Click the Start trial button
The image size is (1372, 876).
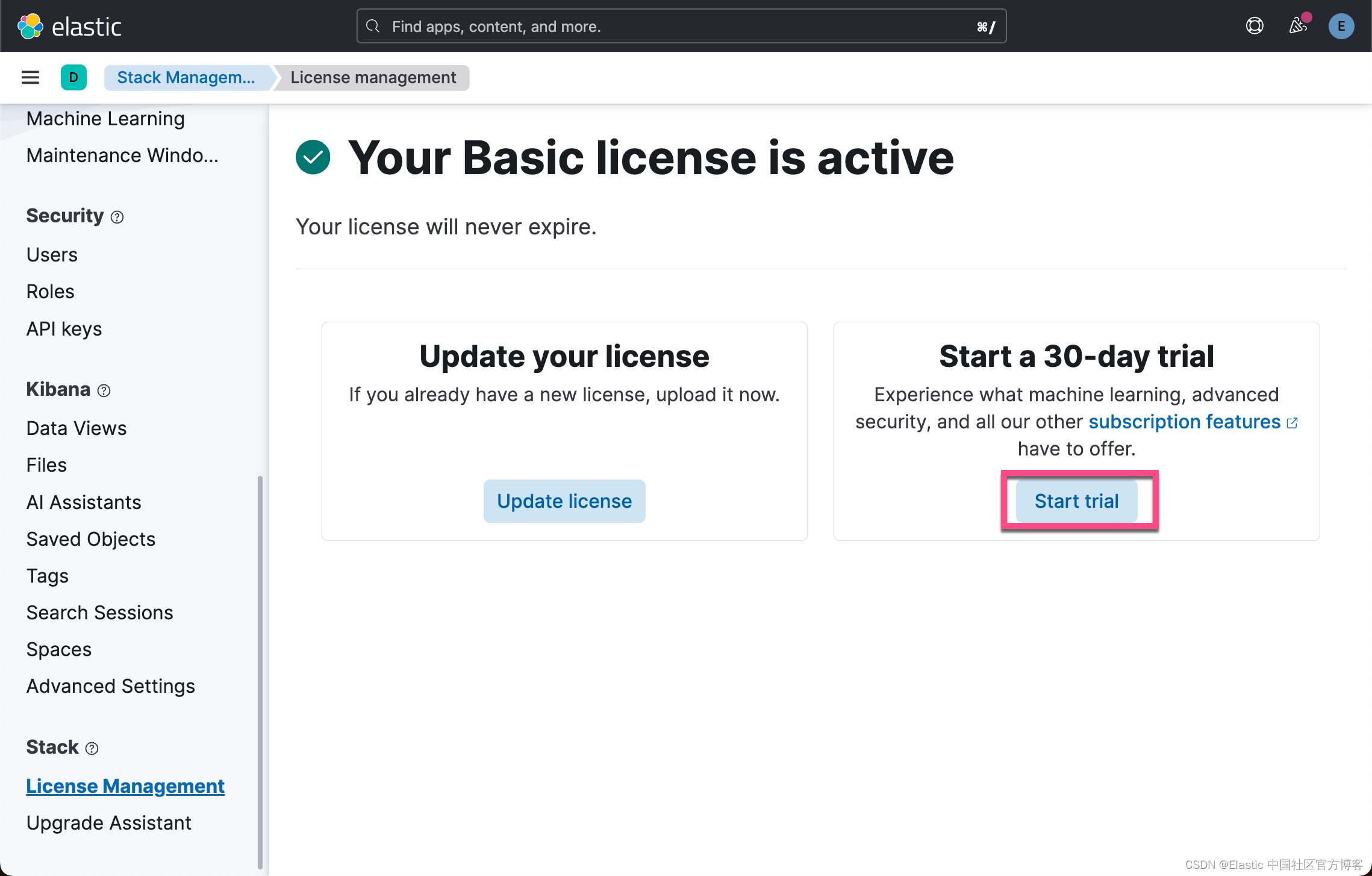point(1076,501)
